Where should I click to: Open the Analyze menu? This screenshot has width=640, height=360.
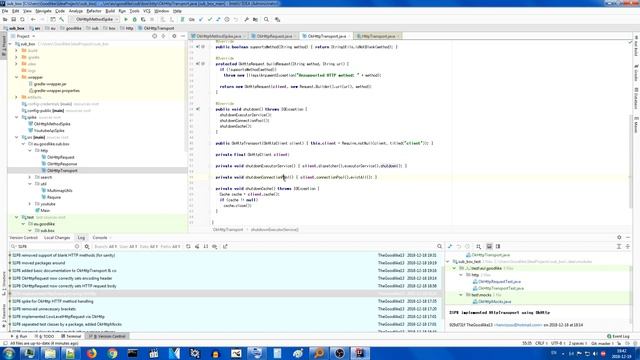click(x=76, y=11)
